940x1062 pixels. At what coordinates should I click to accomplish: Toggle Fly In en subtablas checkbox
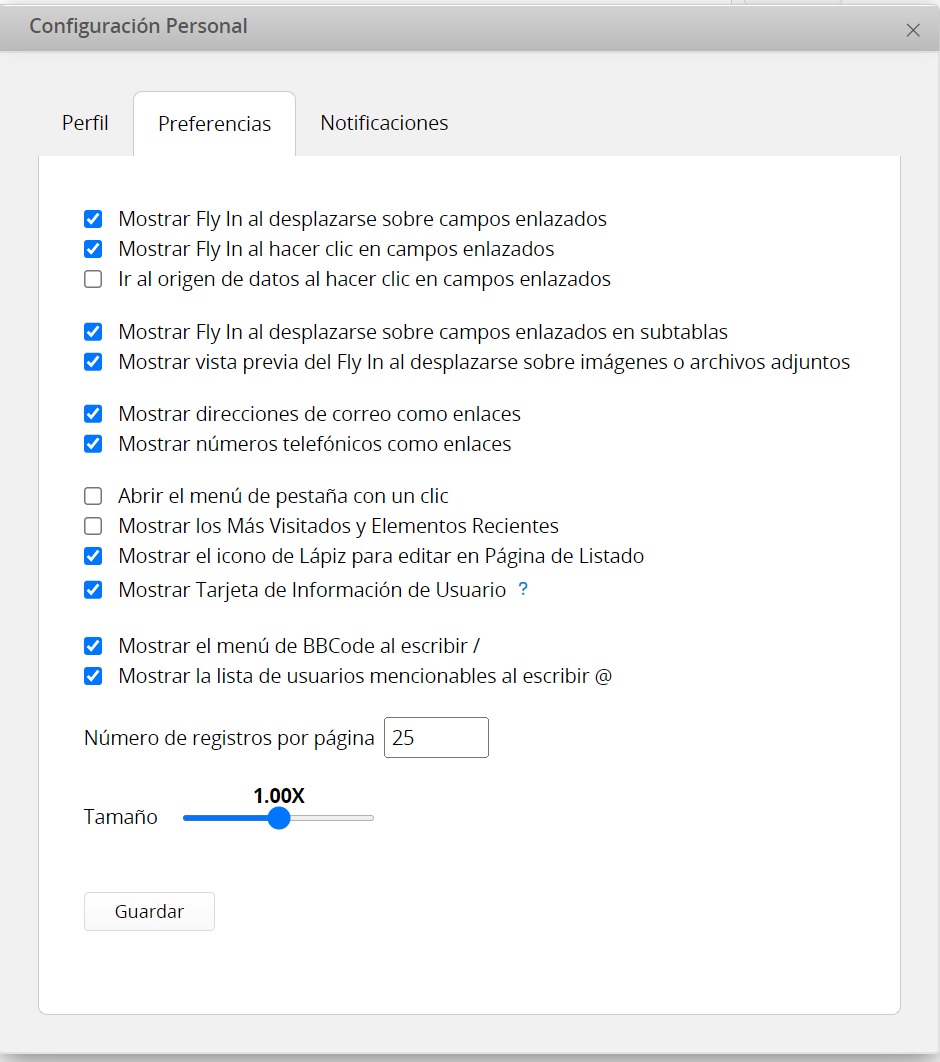click(93, 332)
